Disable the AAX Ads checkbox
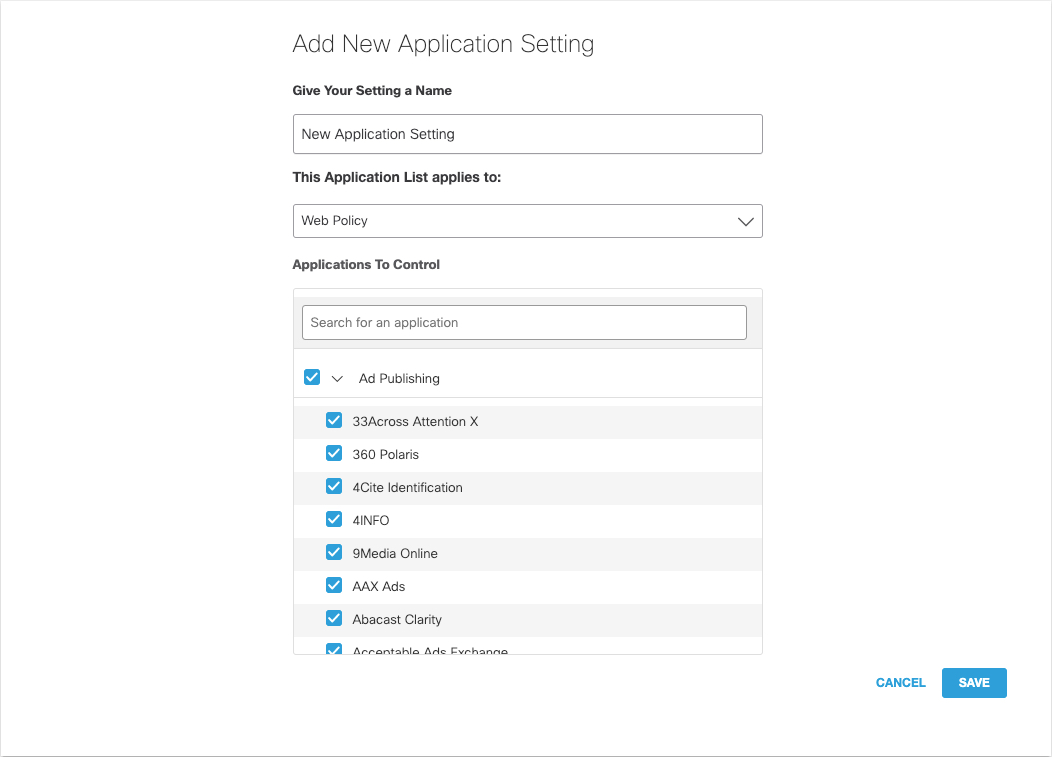The height and width of the screenshot is (757, 1052). coord(334,585)
